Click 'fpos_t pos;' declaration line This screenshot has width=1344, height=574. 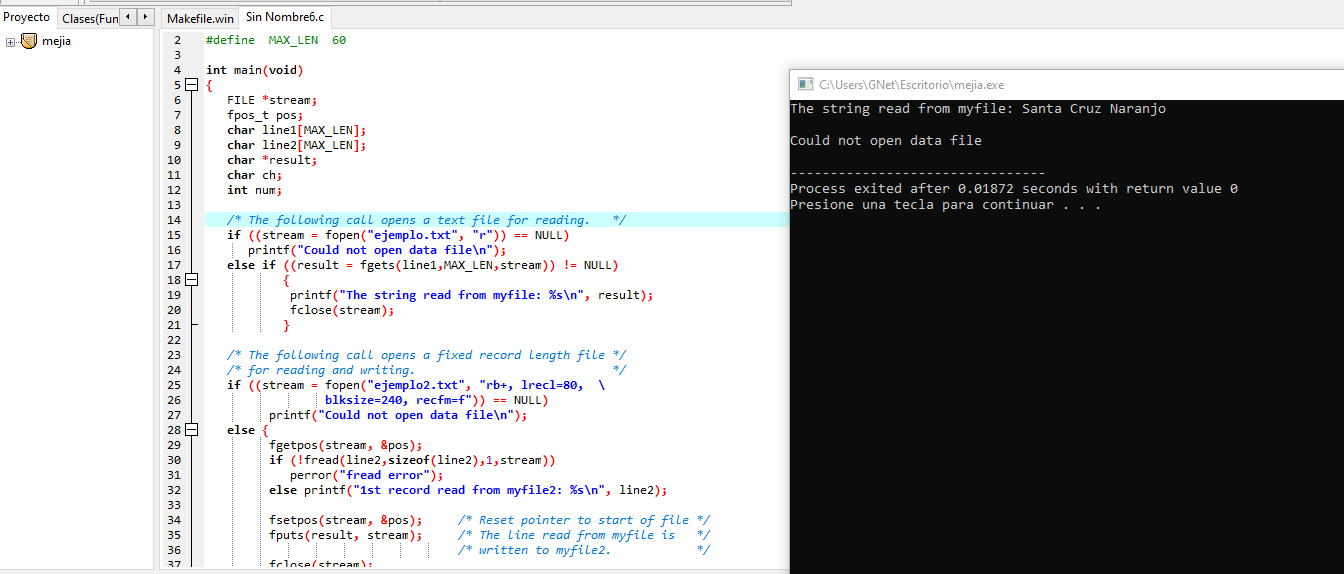coord(265,115)
